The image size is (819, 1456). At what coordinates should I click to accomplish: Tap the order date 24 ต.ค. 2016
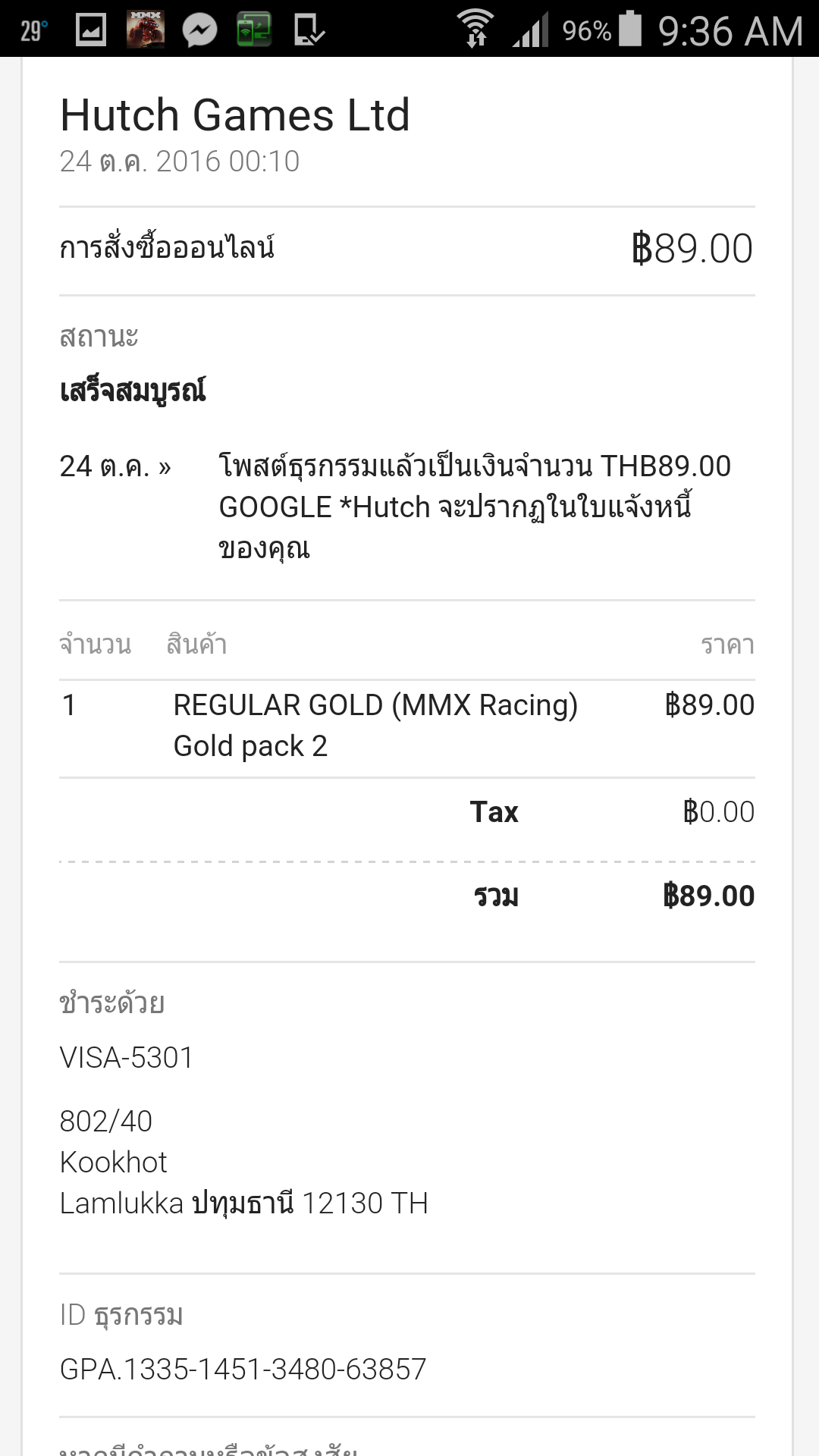[180, 162]
